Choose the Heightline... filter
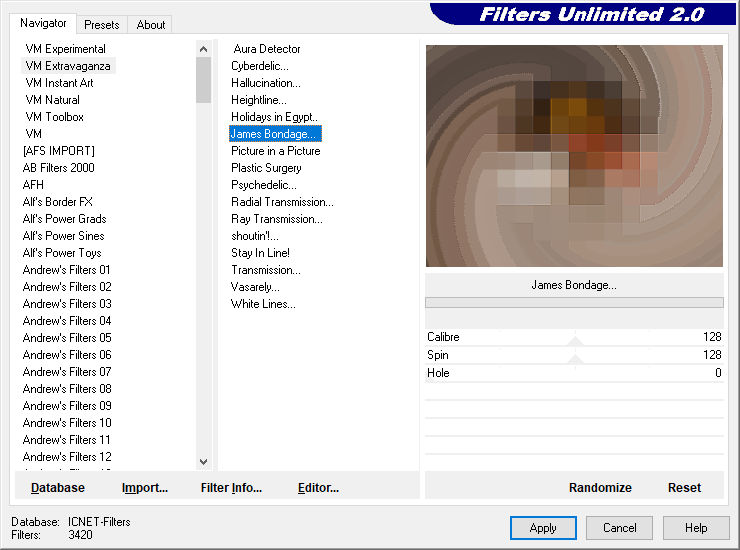740x550 pixels. [259, 100]
